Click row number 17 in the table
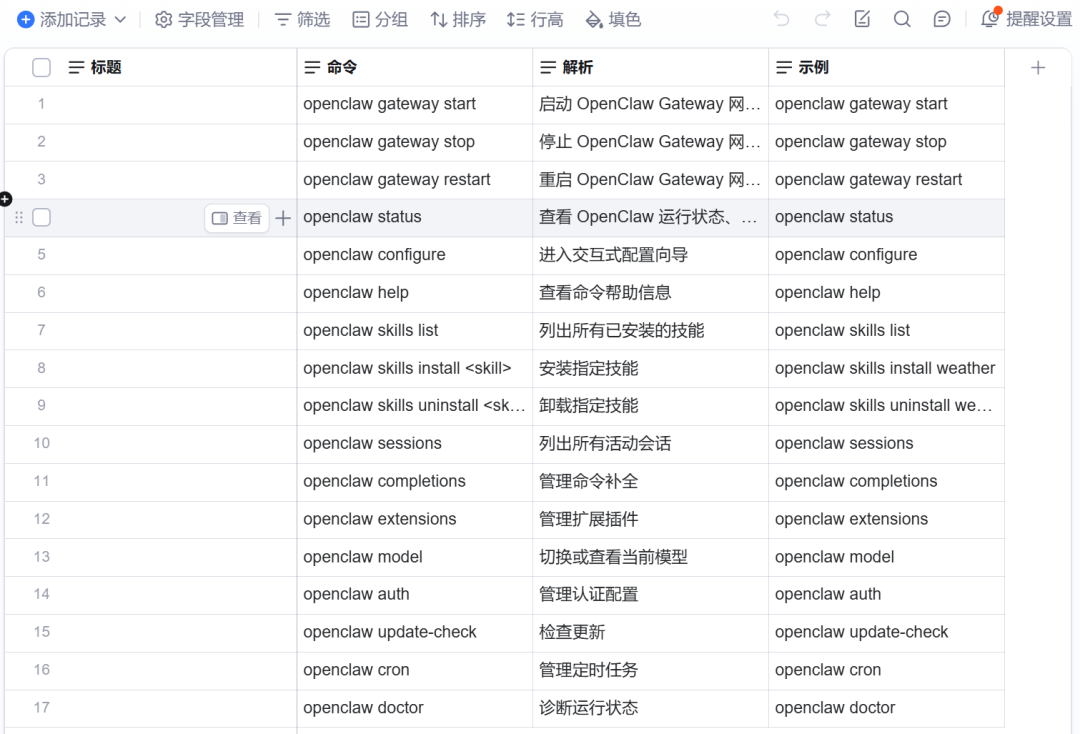This screenshot has width=1080, height=734. [x=41, y=709]
